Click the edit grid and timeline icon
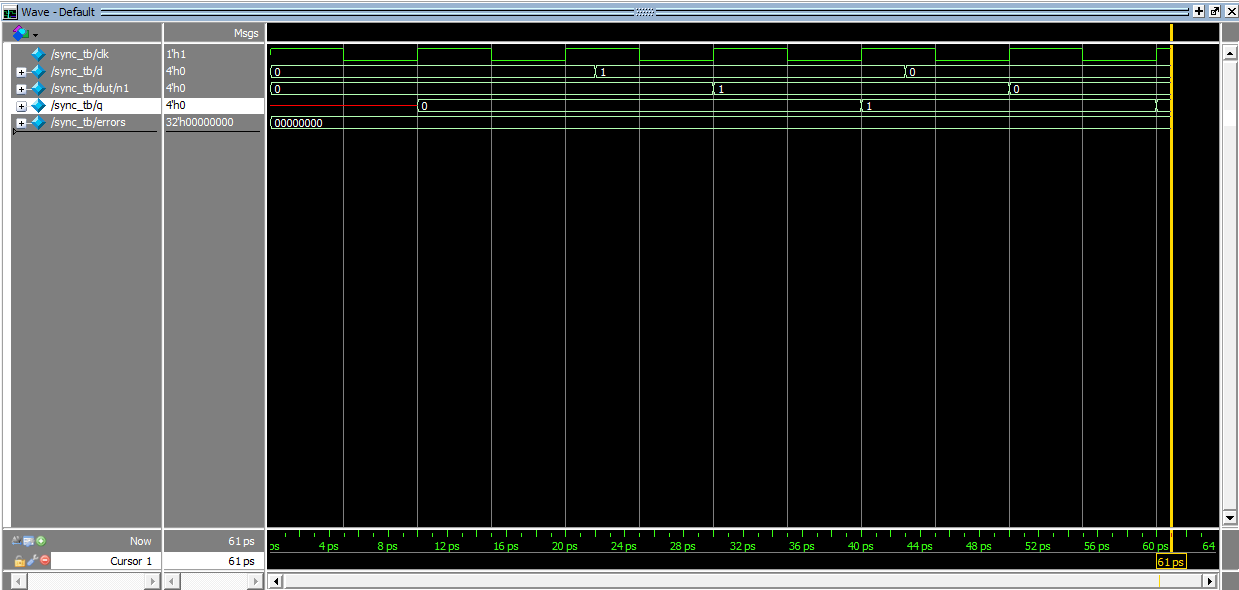The height and width of the screenshot is (590, 1239). tap(29, 541)
